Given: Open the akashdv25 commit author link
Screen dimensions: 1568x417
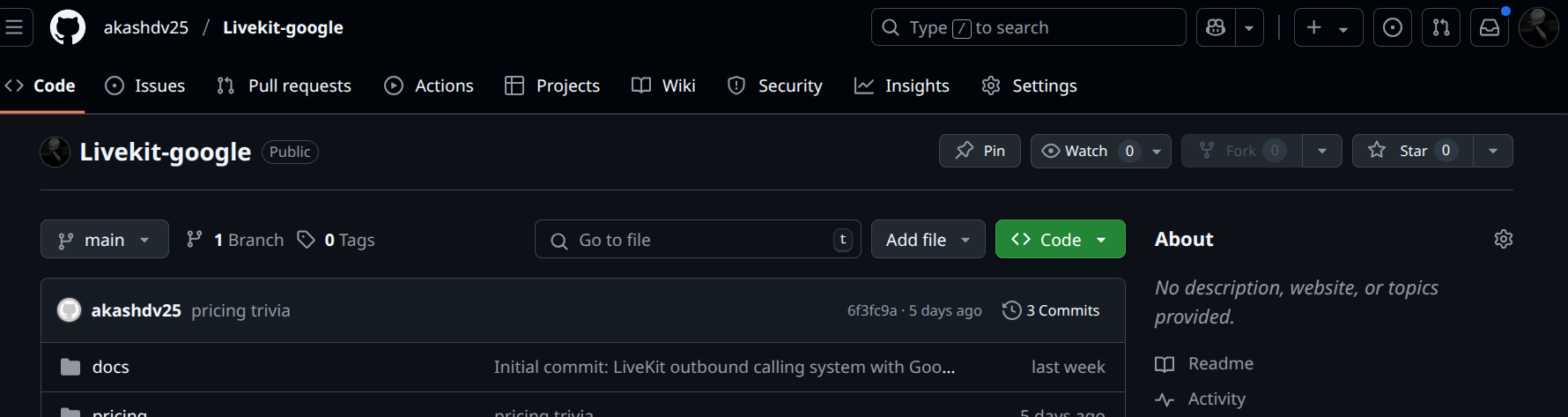Looking at the screenshot, I should tap(137, 310).
